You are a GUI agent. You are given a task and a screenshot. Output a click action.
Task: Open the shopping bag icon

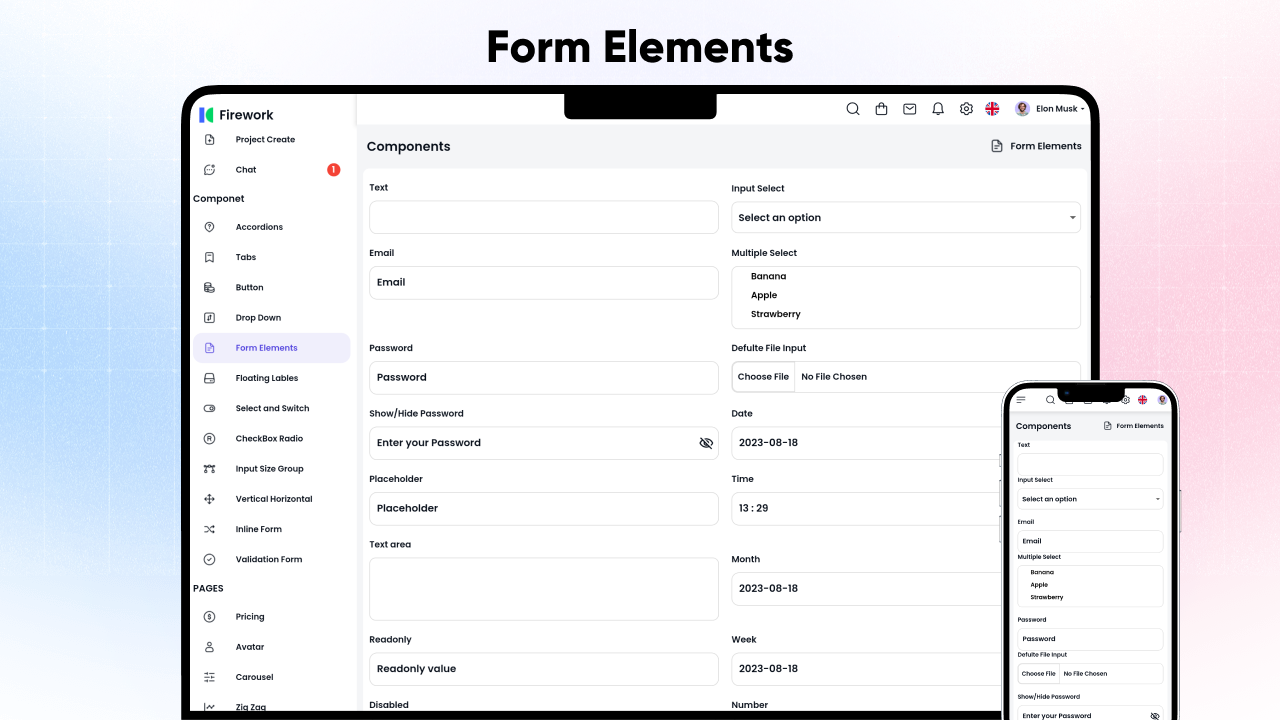point(881,108)
